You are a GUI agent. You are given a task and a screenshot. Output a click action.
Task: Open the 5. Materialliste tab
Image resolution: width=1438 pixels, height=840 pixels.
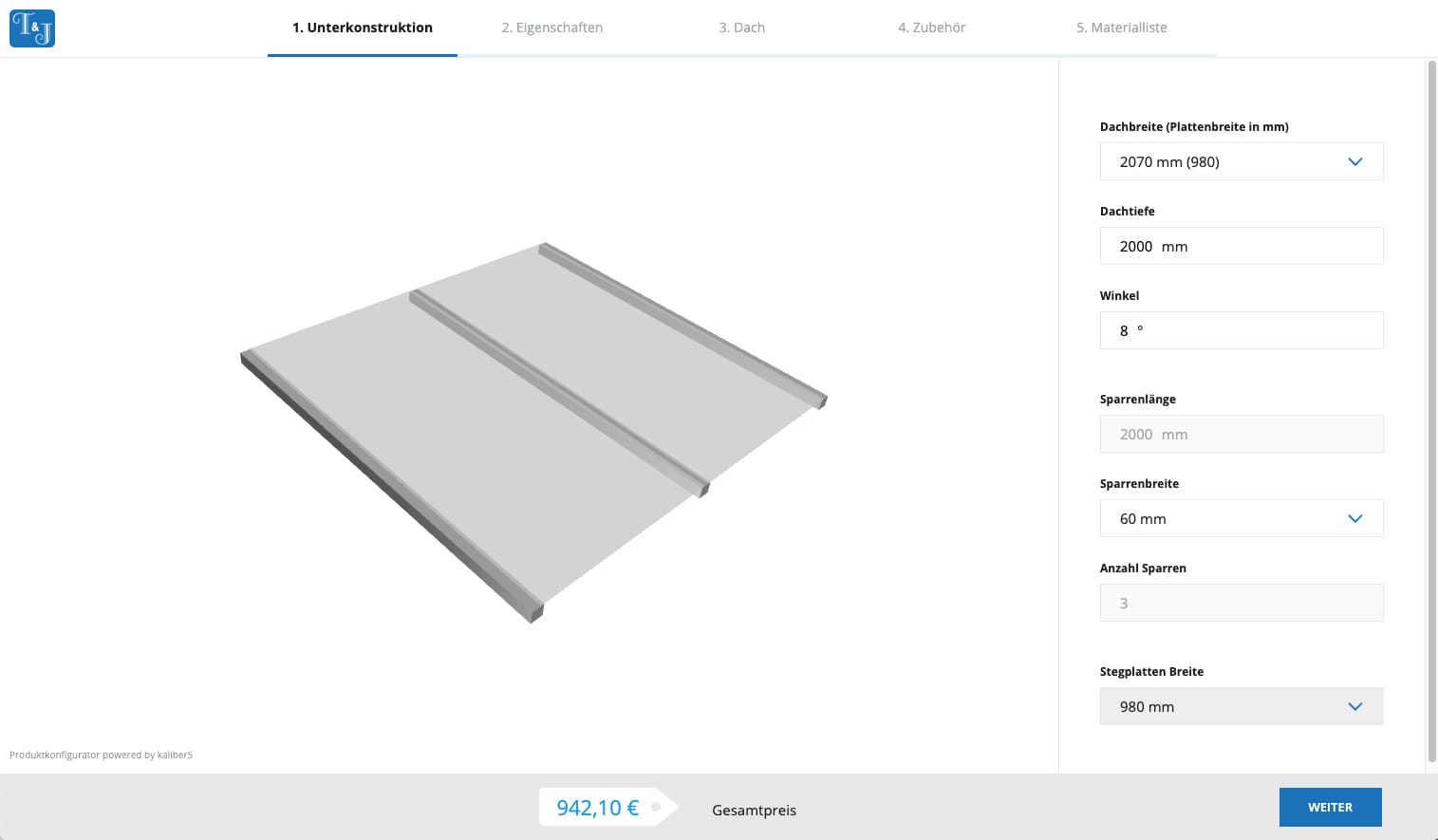[x=1122, y=28]
